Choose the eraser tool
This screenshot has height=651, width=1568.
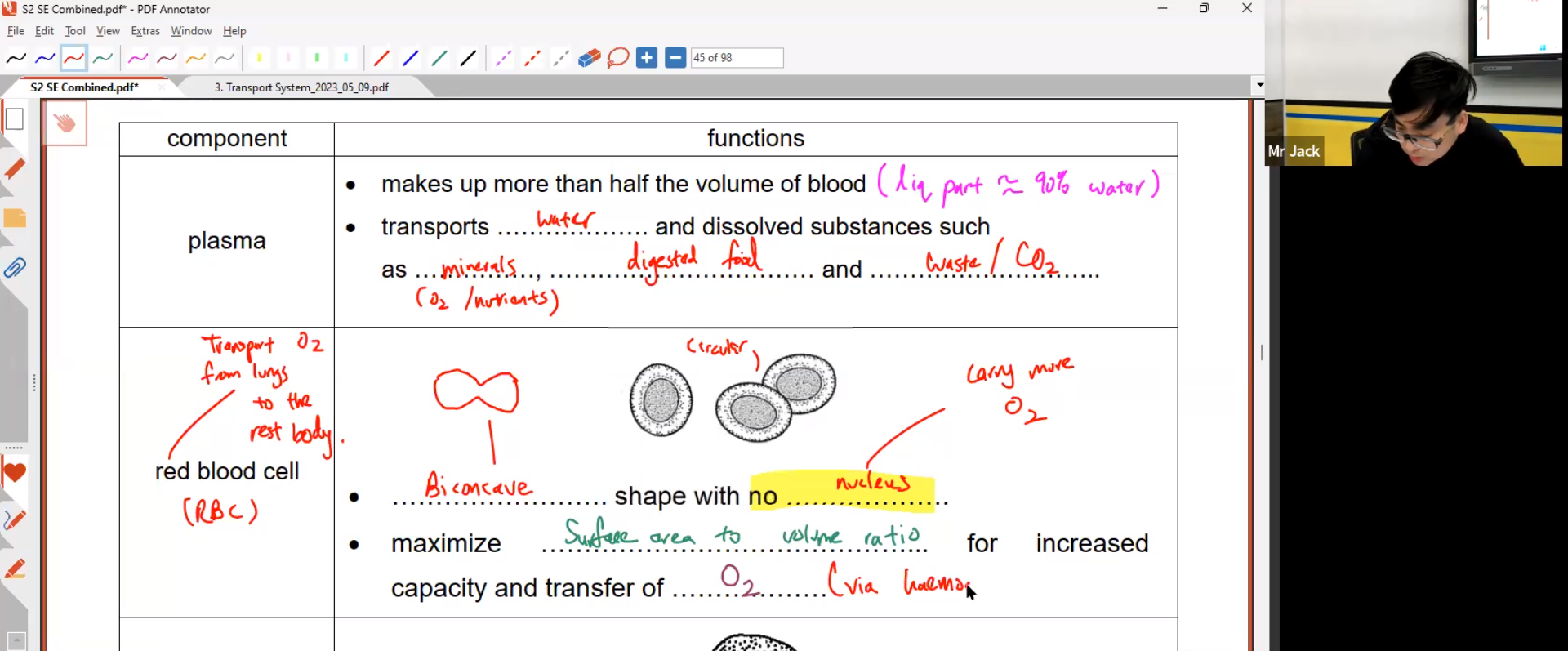coord(589,58)
